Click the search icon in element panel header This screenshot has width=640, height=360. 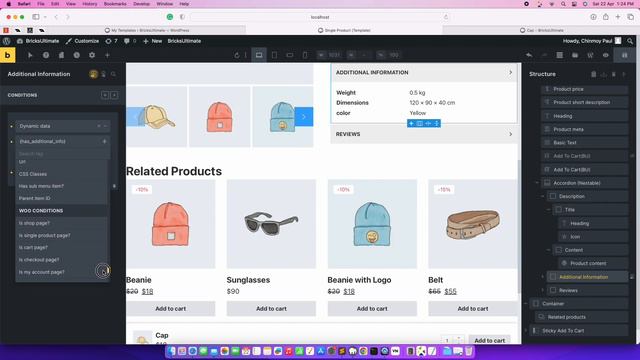click(x=113, y=74)
